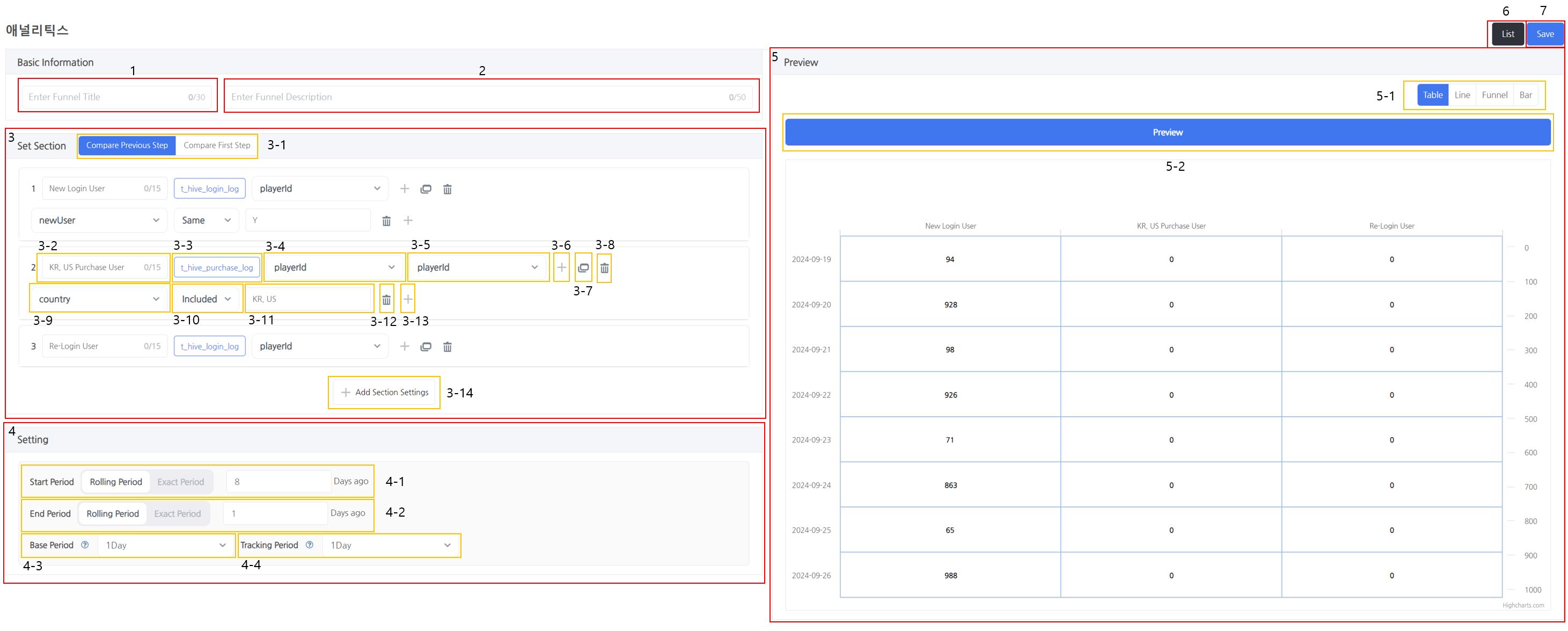Add condition after country filter row
The width and height of the screenshot is (1568, 631).
coord(408,300)
